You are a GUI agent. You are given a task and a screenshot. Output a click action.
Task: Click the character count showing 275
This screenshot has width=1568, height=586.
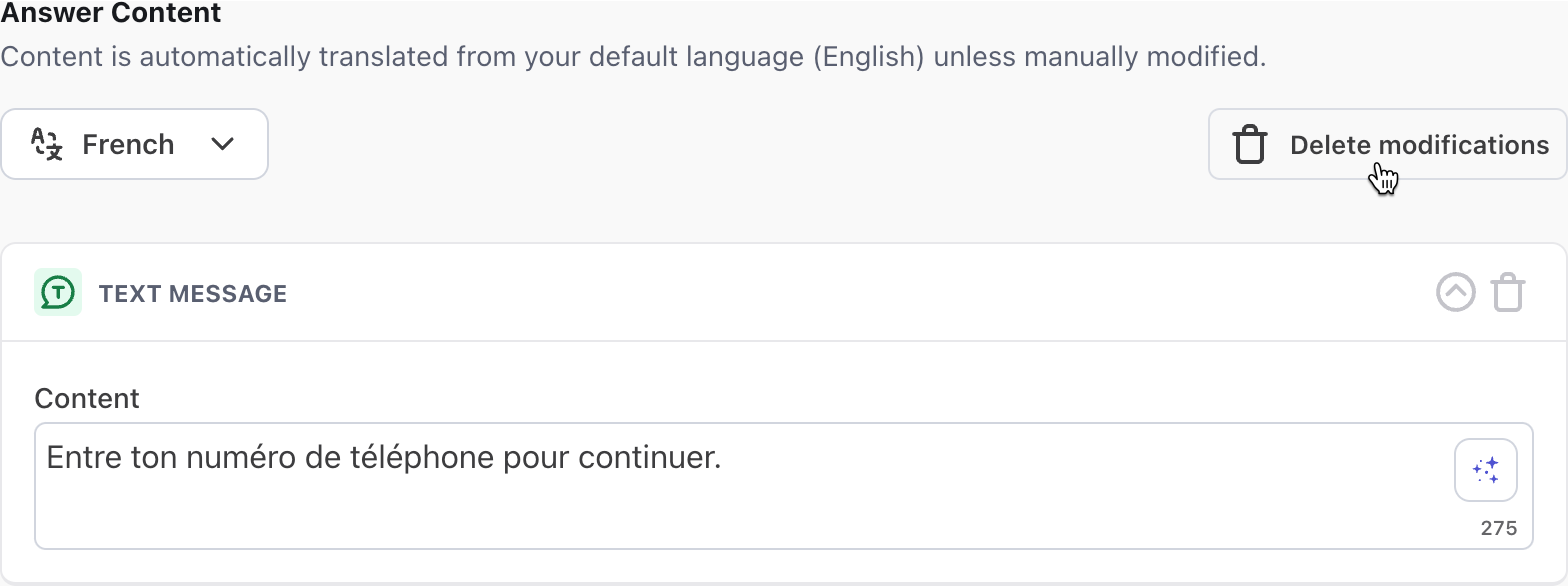pyautogui.click(x=1502, y=527)
